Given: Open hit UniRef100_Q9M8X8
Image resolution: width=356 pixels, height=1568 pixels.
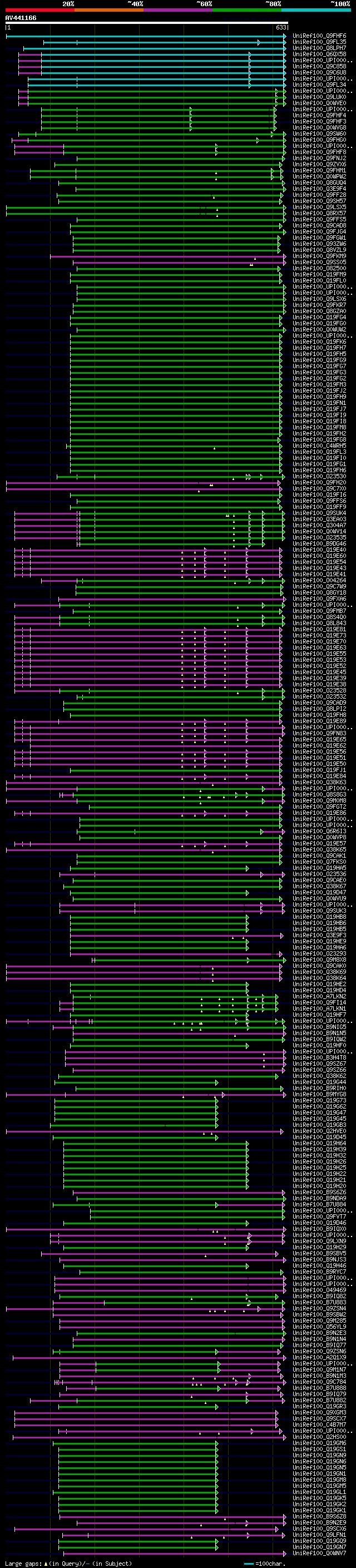Looking at the screenshot, I should [319, 959].
